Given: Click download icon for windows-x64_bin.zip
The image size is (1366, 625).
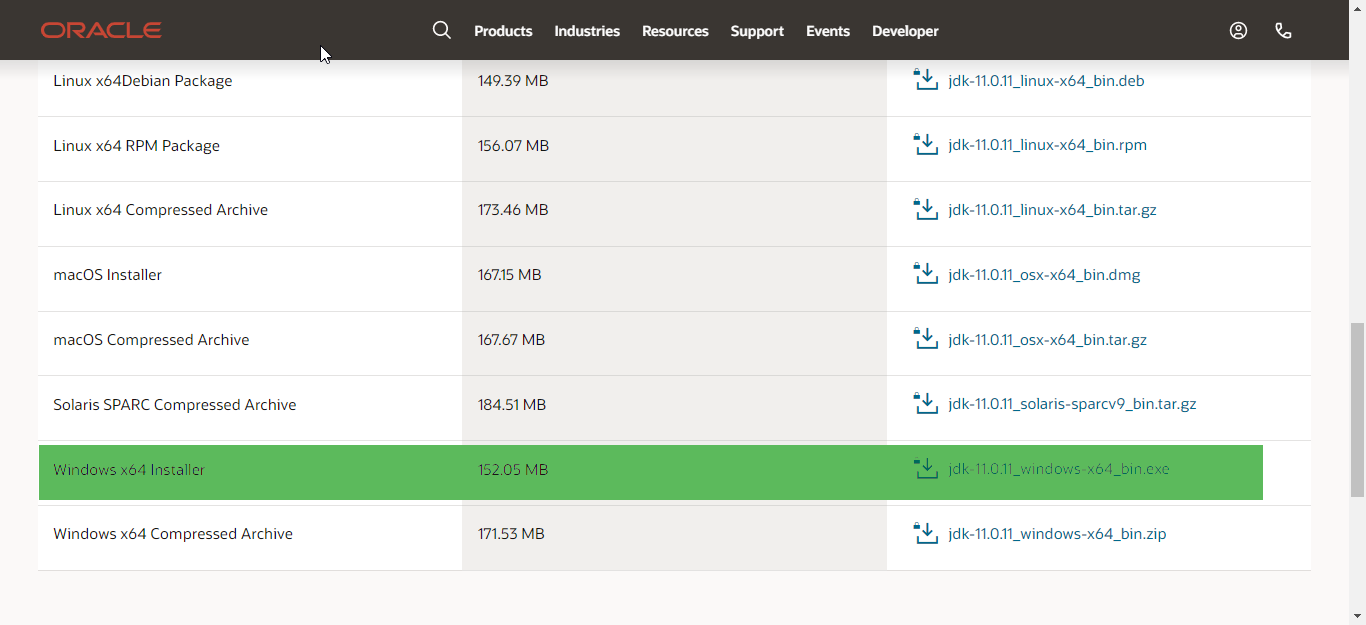Looking at the screenshot, I should point(926,533).
